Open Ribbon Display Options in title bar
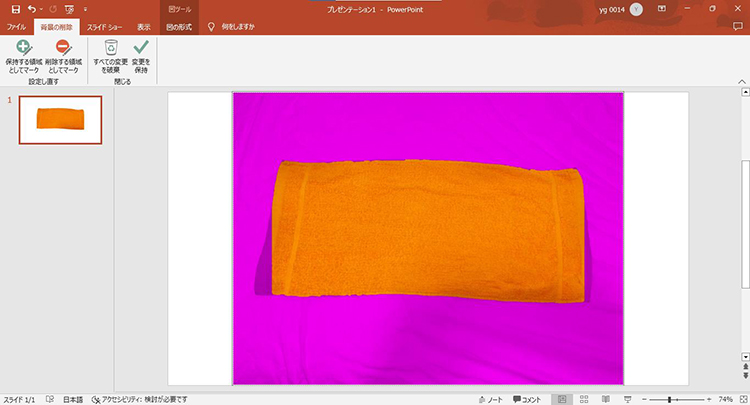The image size is (750, 405). (x=661, y=8)
